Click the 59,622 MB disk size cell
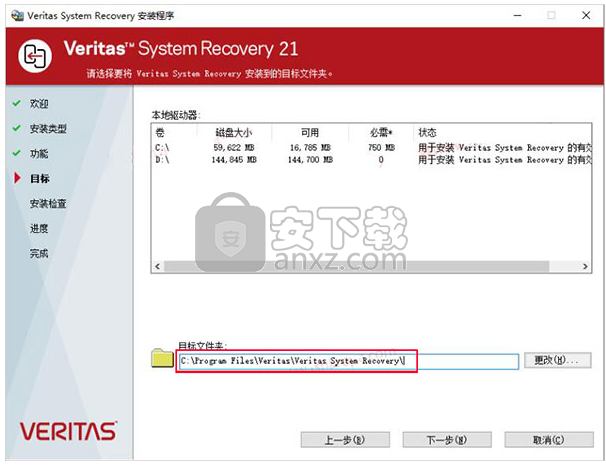The image size is (606, 467). pyautogui.click(x=234, y=148)
